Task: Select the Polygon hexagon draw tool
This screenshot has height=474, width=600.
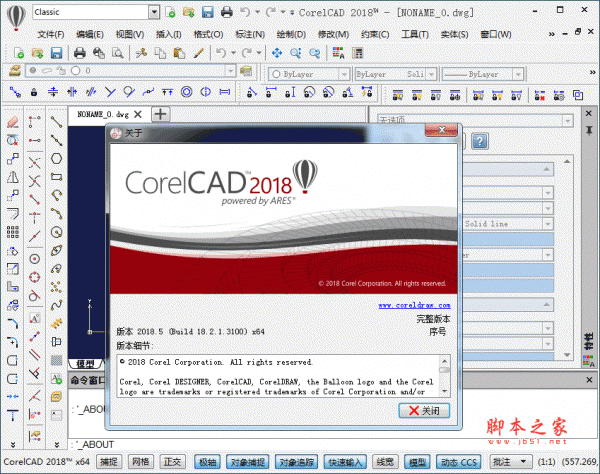Action: (57, 158)
